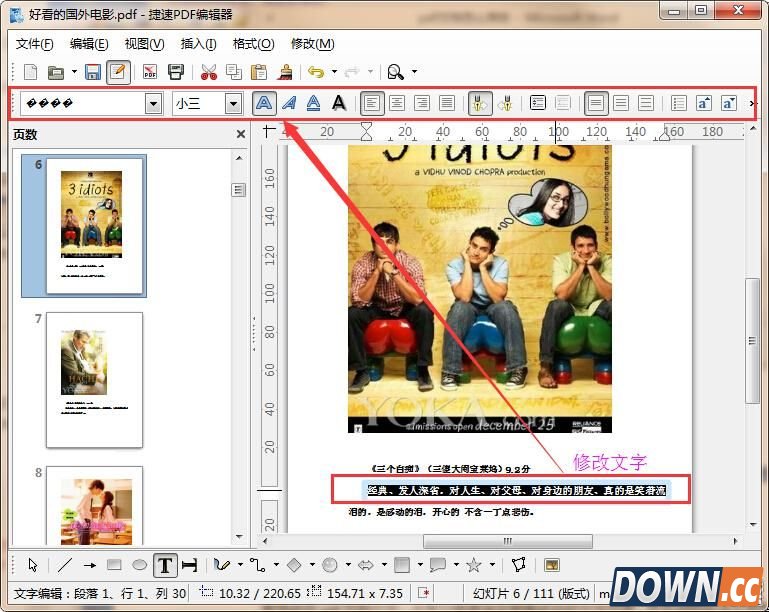Open the 格式(O) menu
The width and height of the screenshot is (769, 612).
click(x=253, y=44)
